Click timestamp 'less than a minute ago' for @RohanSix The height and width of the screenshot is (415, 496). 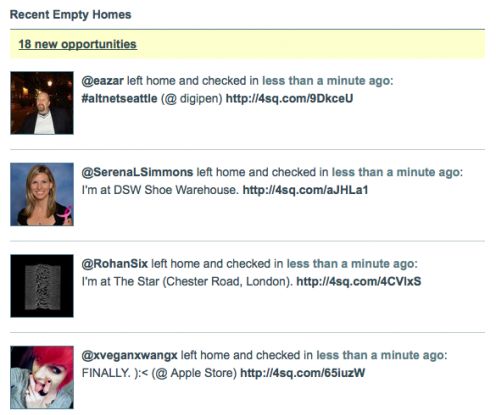[x=350, y=264]
